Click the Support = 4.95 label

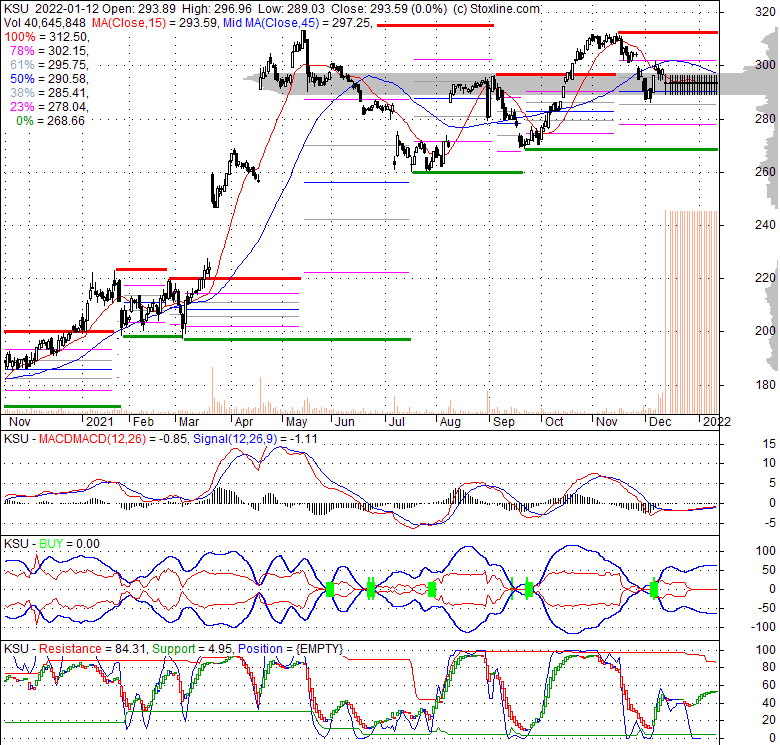[x=192, y=649]
